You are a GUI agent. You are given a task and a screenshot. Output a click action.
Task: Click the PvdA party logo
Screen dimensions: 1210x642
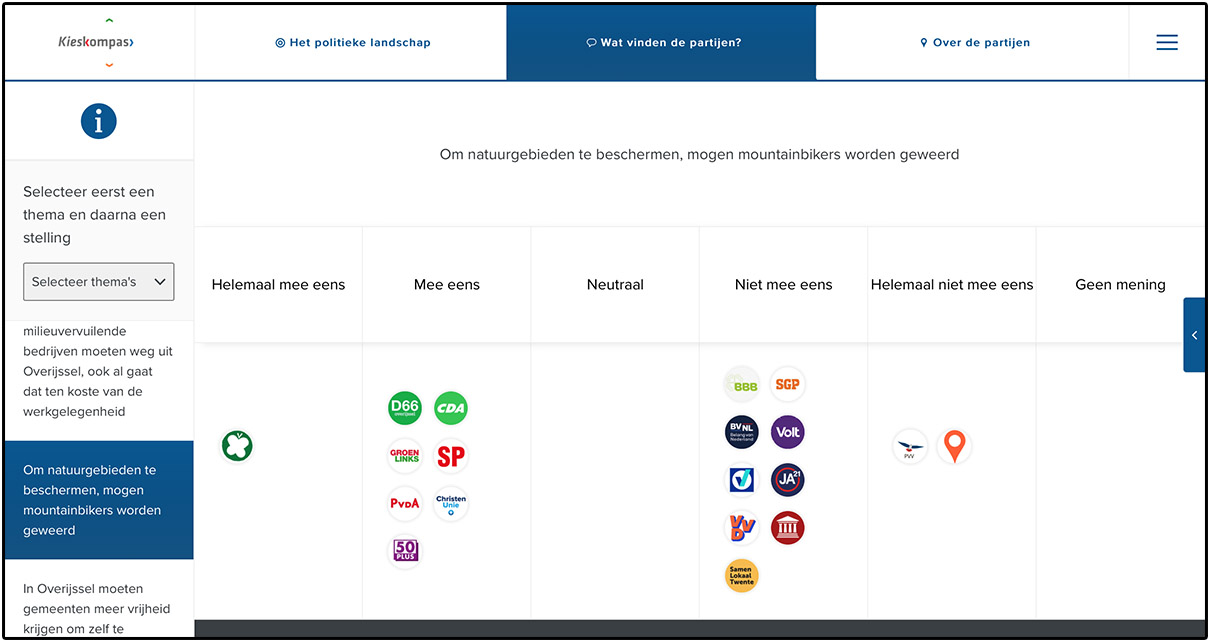405,503
